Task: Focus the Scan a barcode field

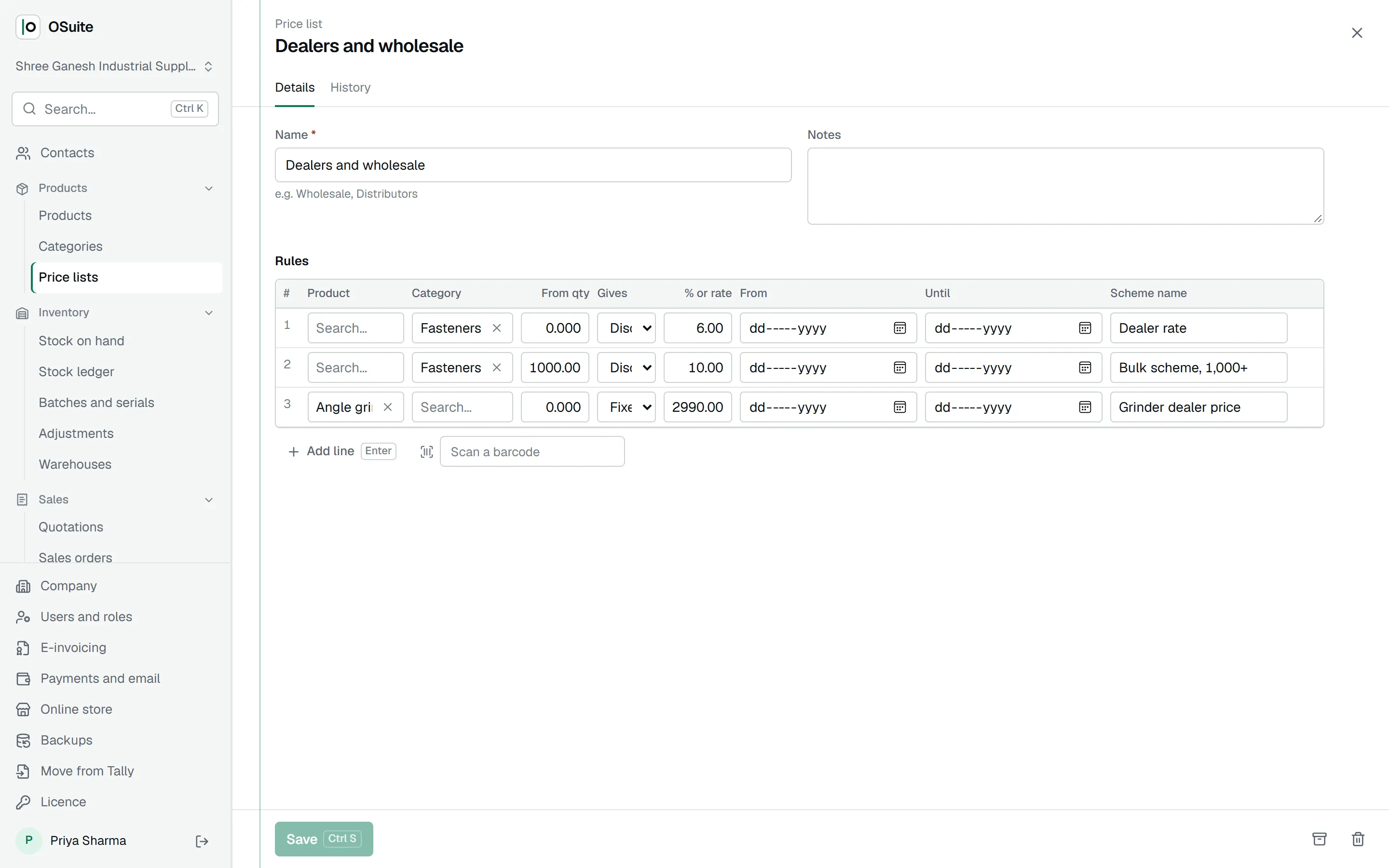Action: tap(532, 452)
